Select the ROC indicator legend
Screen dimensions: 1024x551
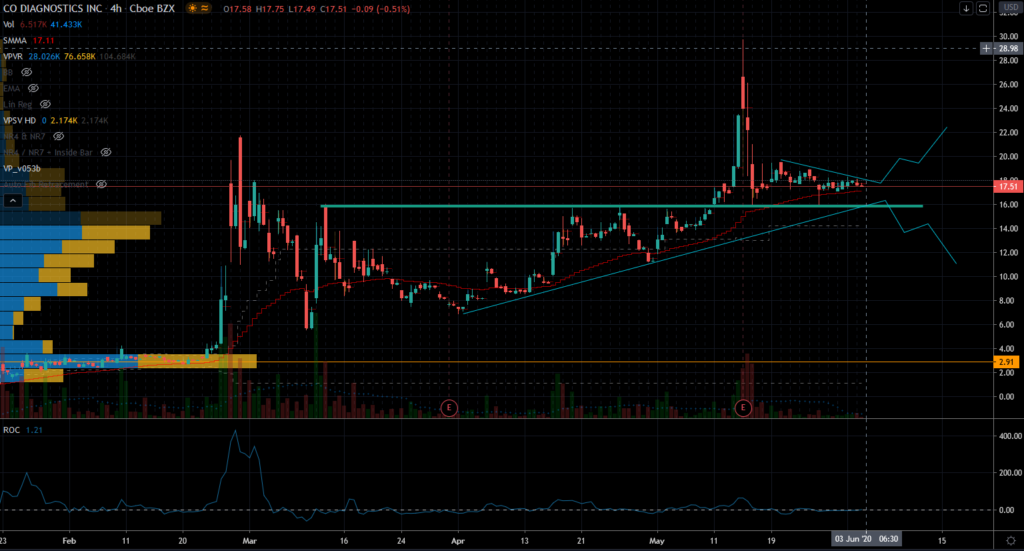point(12,430)
